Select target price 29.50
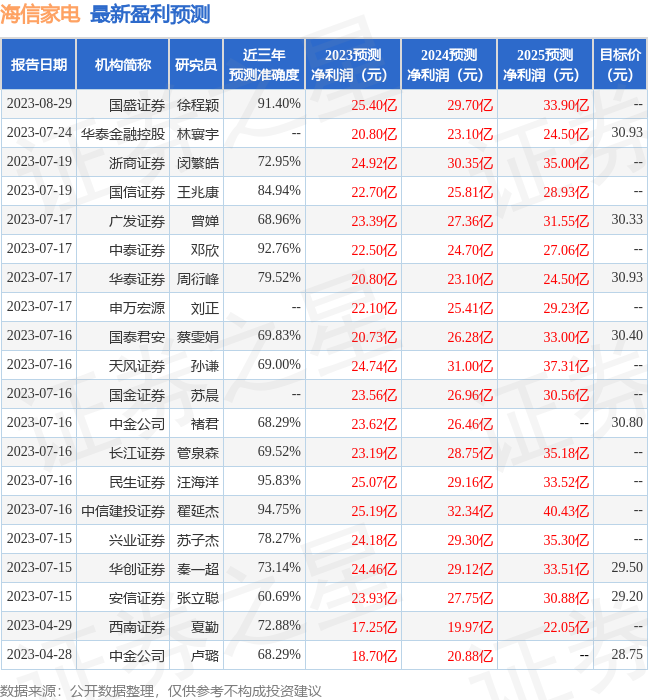648x700 pixels. (627, 568)
